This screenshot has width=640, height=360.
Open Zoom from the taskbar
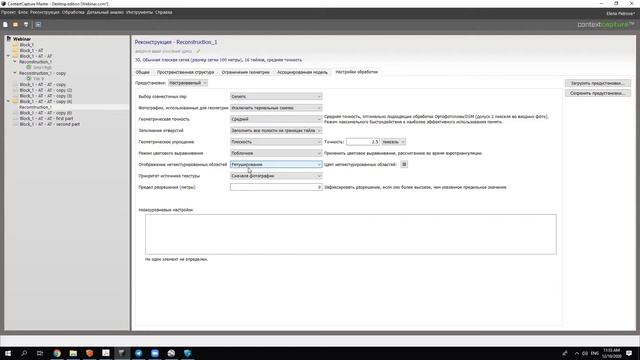[155, 353]
